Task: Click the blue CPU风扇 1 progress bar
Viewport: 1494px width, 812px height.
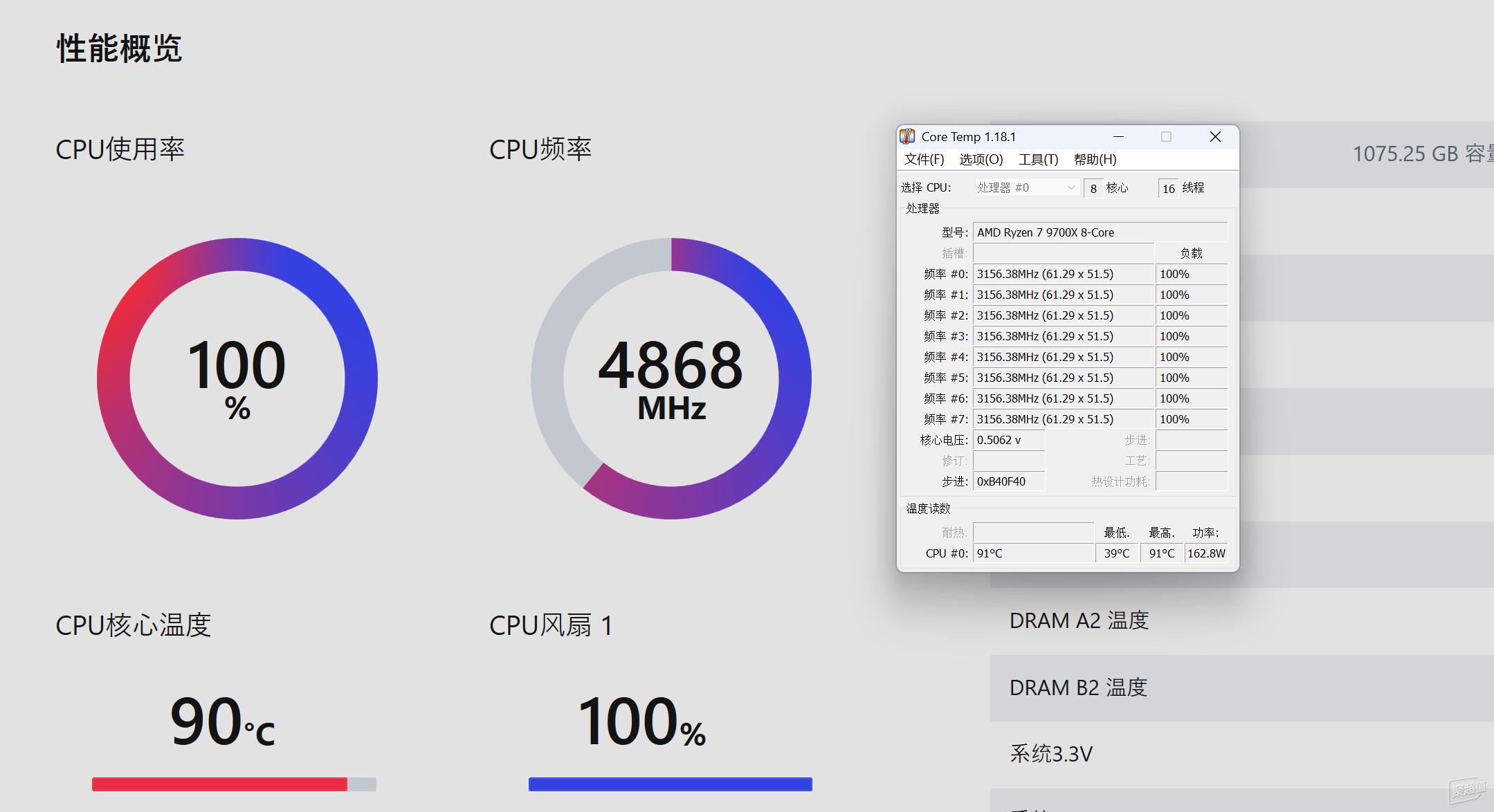Action: [x=669, y=784]
